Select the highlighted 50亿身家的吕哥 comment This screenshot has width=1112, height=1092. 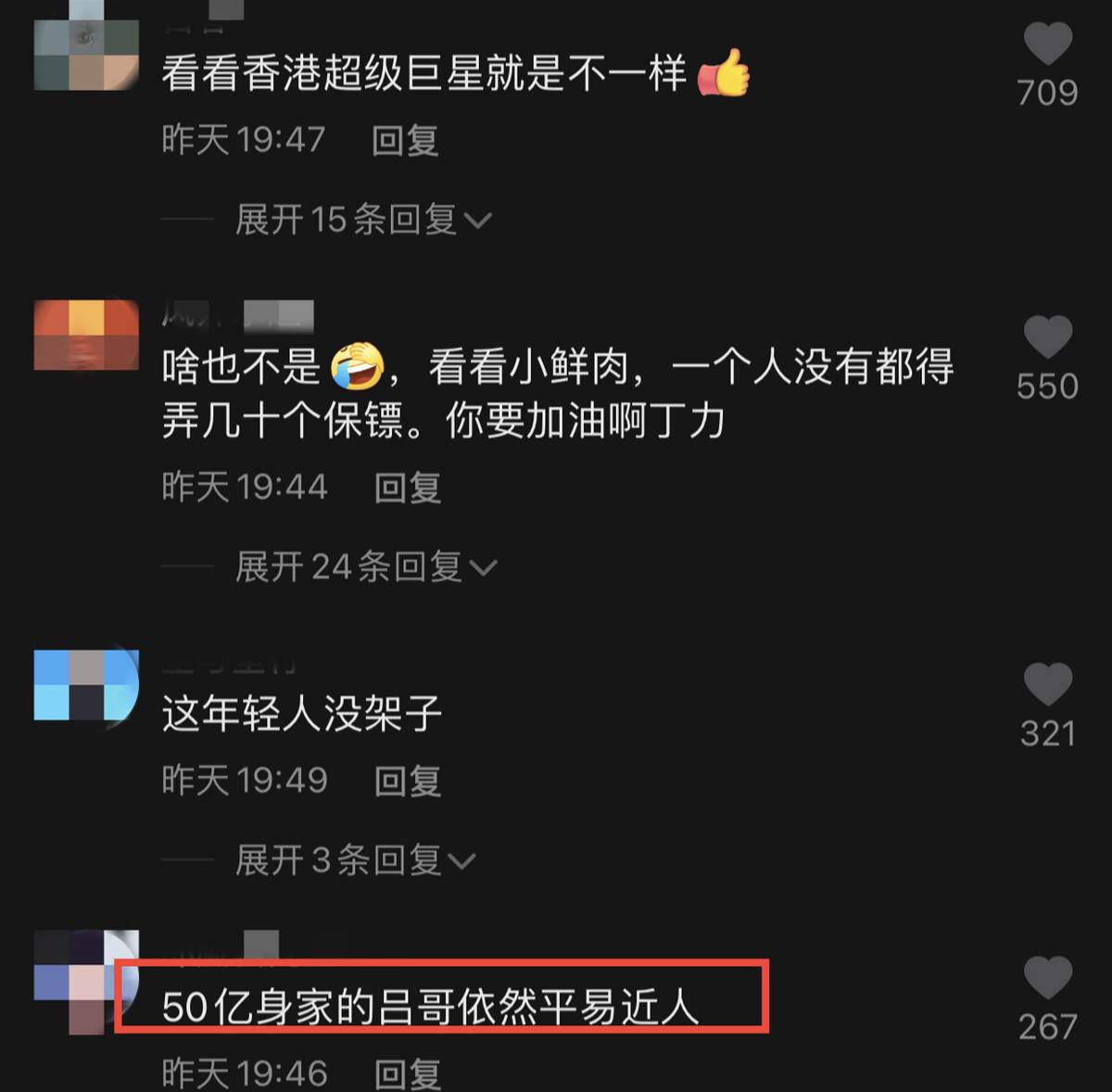pyautogui.click(x=430, y=1007)
